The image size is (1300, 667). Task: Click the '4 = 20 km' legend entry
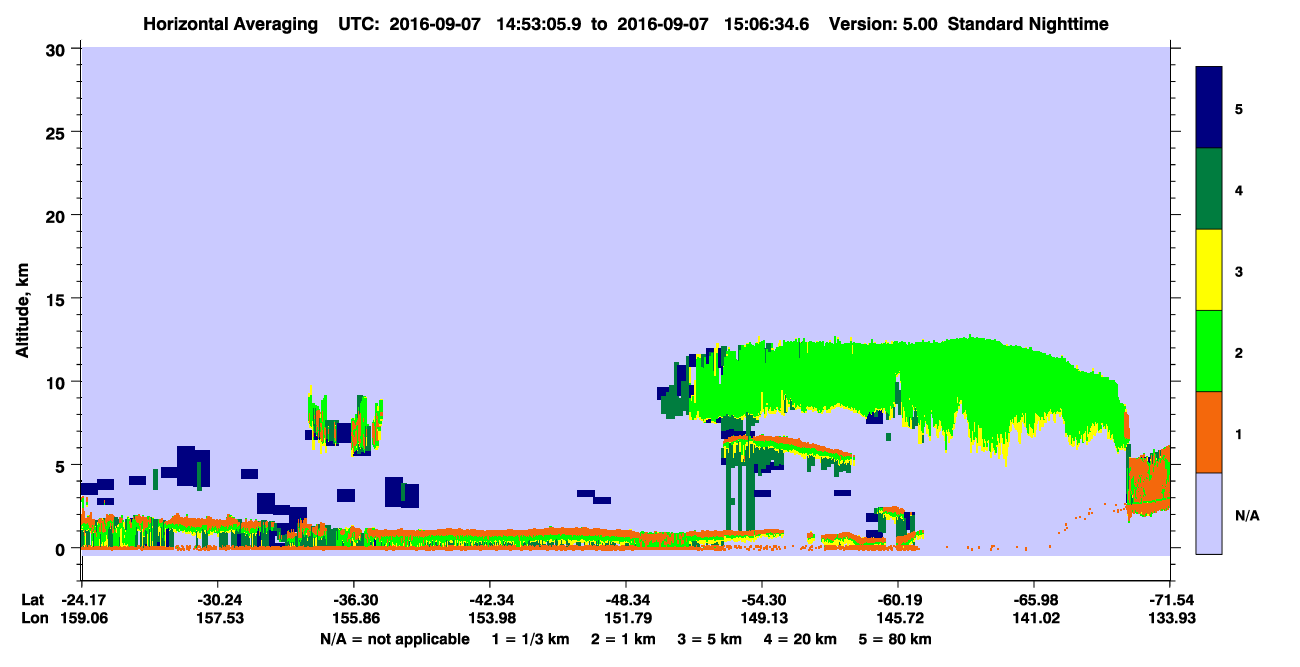click(800, 639)
